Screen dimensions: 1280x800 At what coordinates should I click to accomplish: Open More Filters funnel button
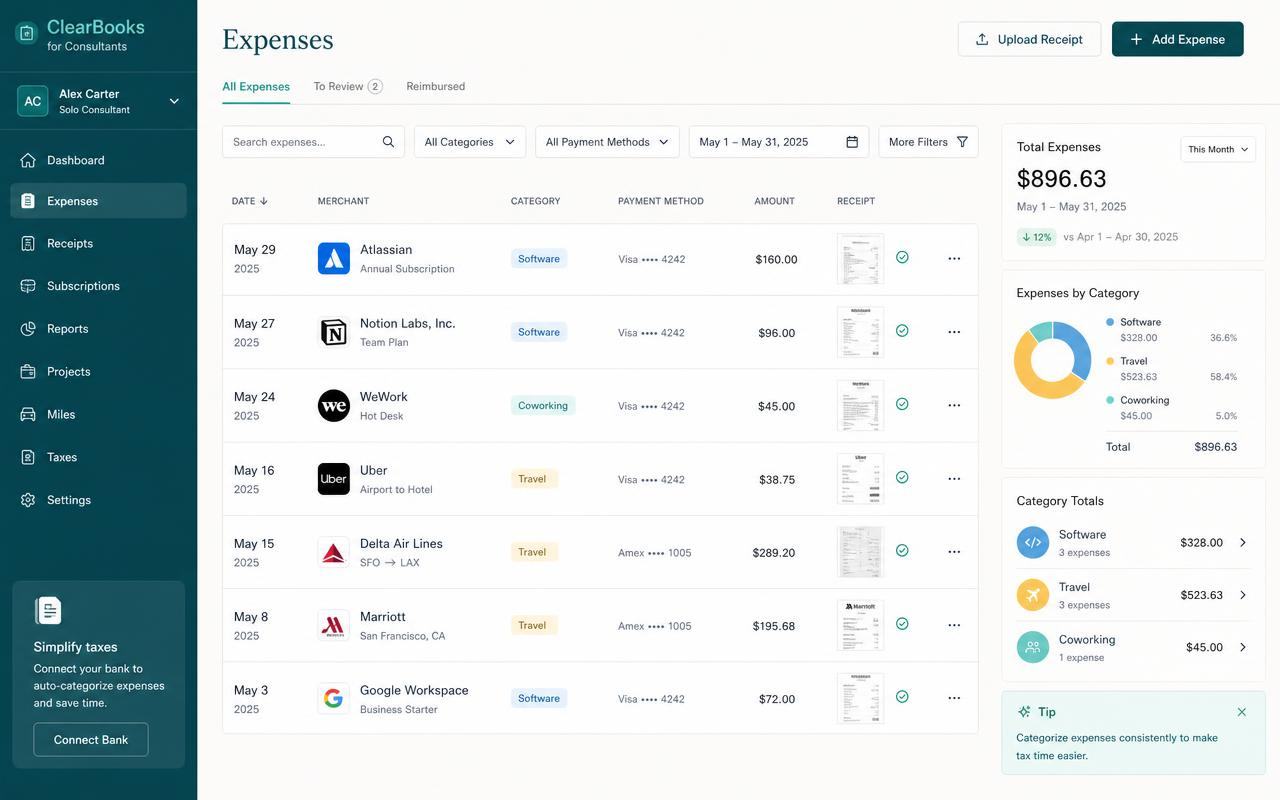point(928,142)
